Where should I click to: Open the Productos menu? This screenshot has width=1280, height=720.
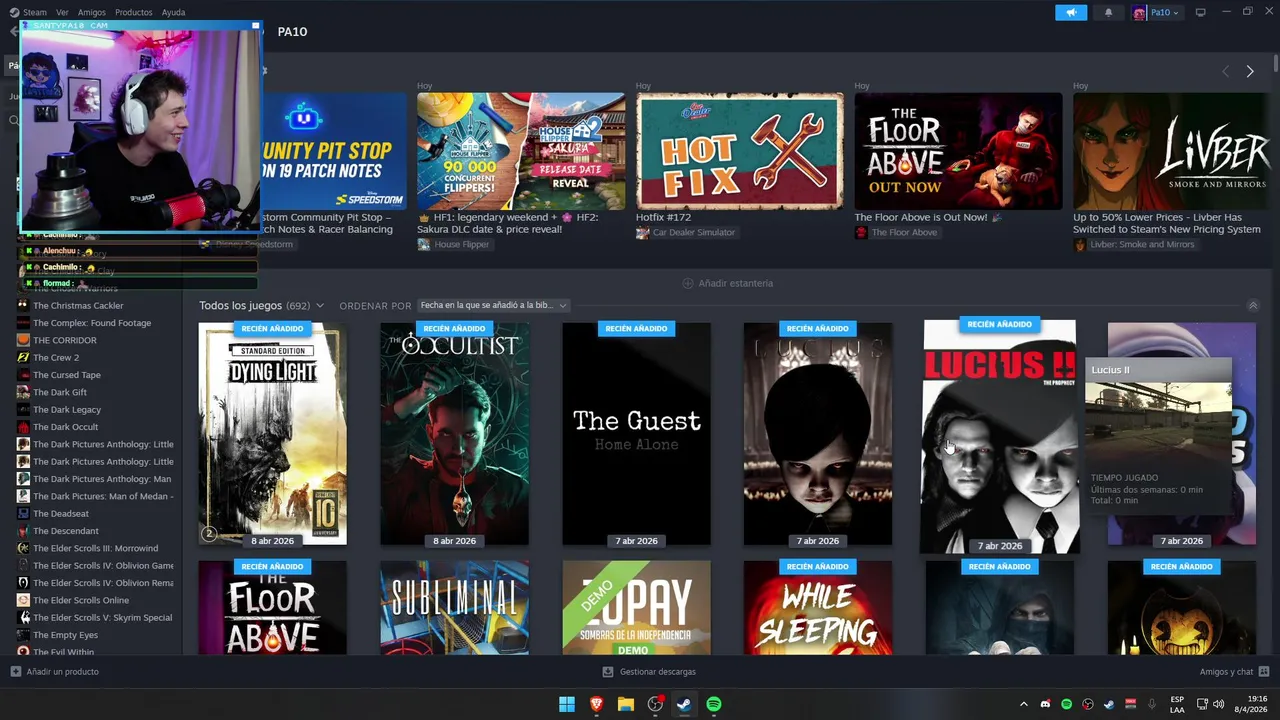tap(133, 12)
